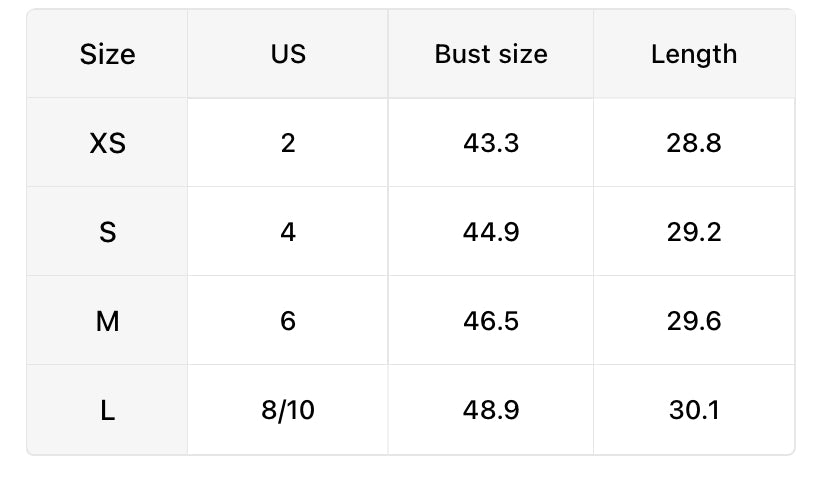Select US size 4 cell
The height and width of the screenshot is (482, 828).
[x=288, y=232]
